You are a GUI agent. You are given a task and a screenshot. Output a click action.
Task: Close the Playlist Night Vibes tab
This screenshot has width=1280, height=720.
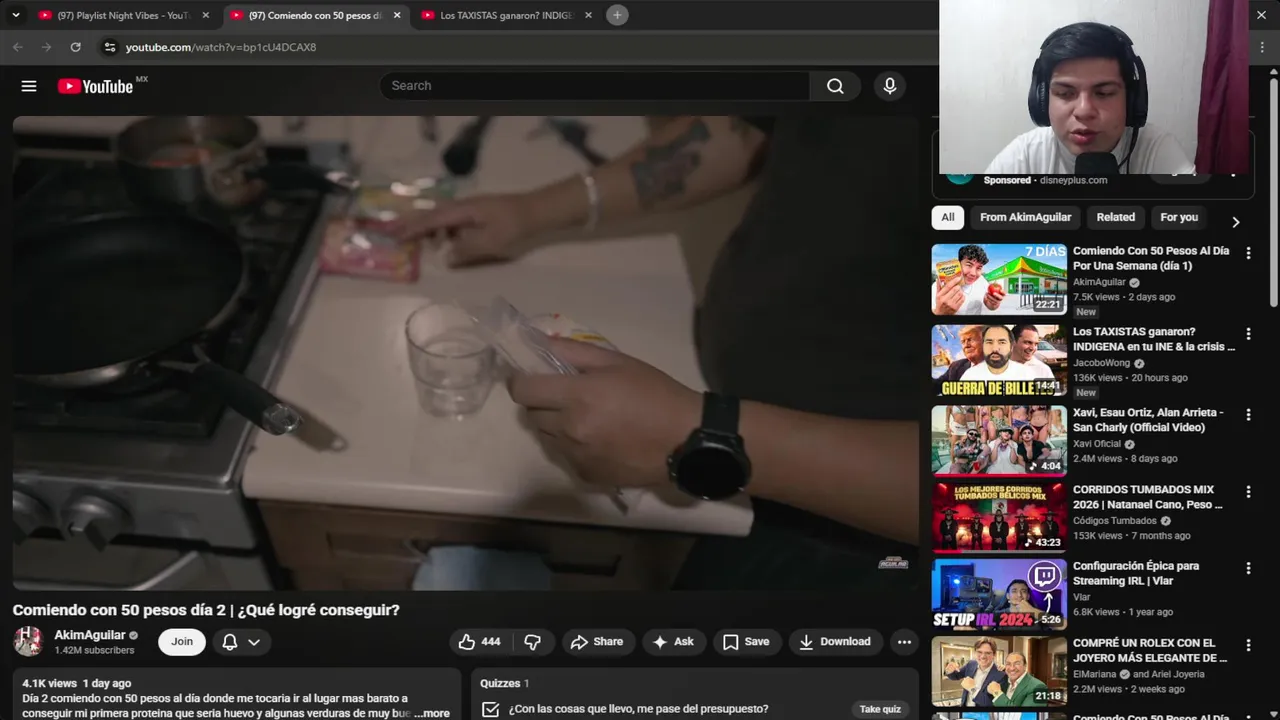(x=206, y=15)
